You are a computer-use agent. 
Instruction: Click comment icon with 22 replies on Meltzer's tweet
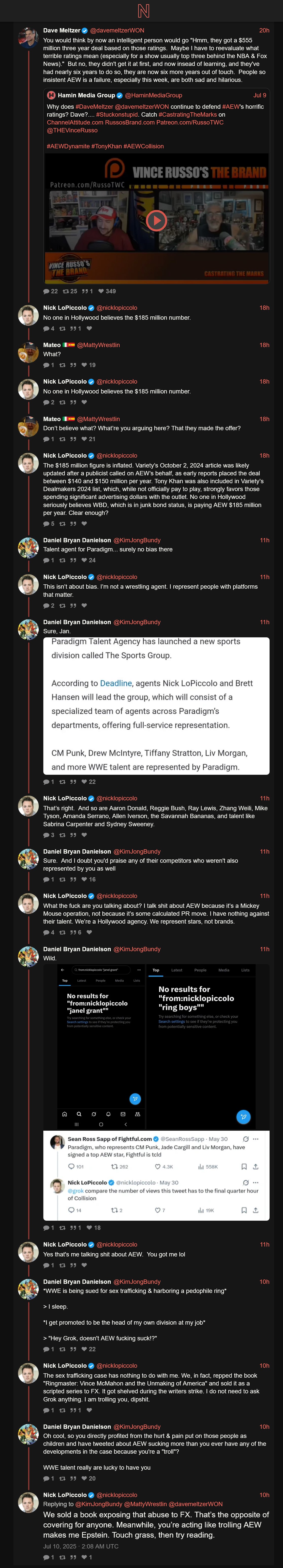[46, 291]
